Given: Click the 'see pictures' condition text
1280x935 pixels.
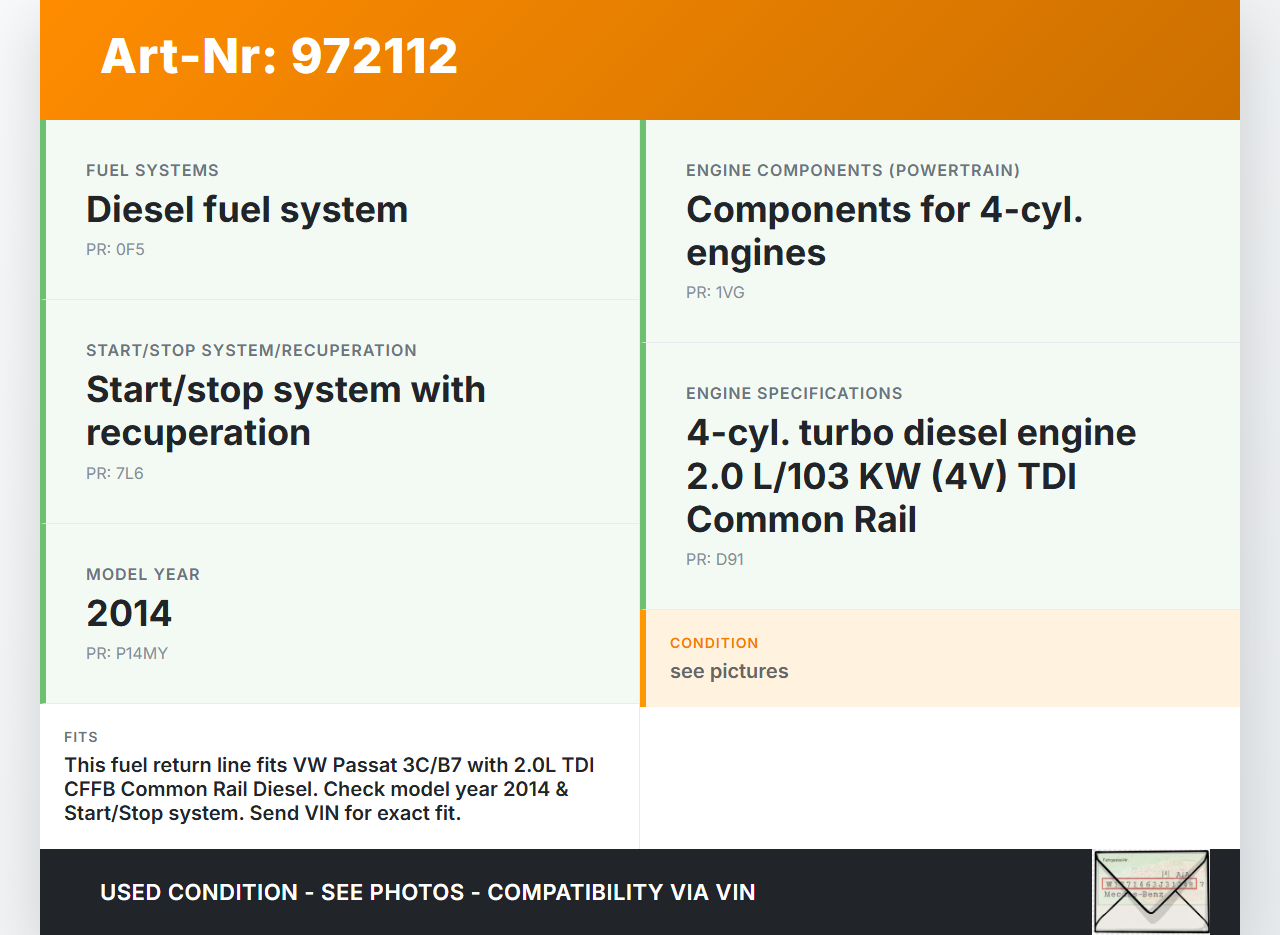Looking at the screenshot, I should pyautogui.click(x=729, y=672).
